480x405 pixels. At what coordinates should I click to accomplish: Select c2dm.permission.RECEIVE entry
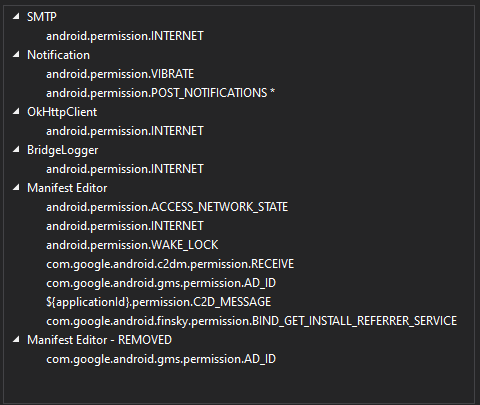(x=170, y=264)
